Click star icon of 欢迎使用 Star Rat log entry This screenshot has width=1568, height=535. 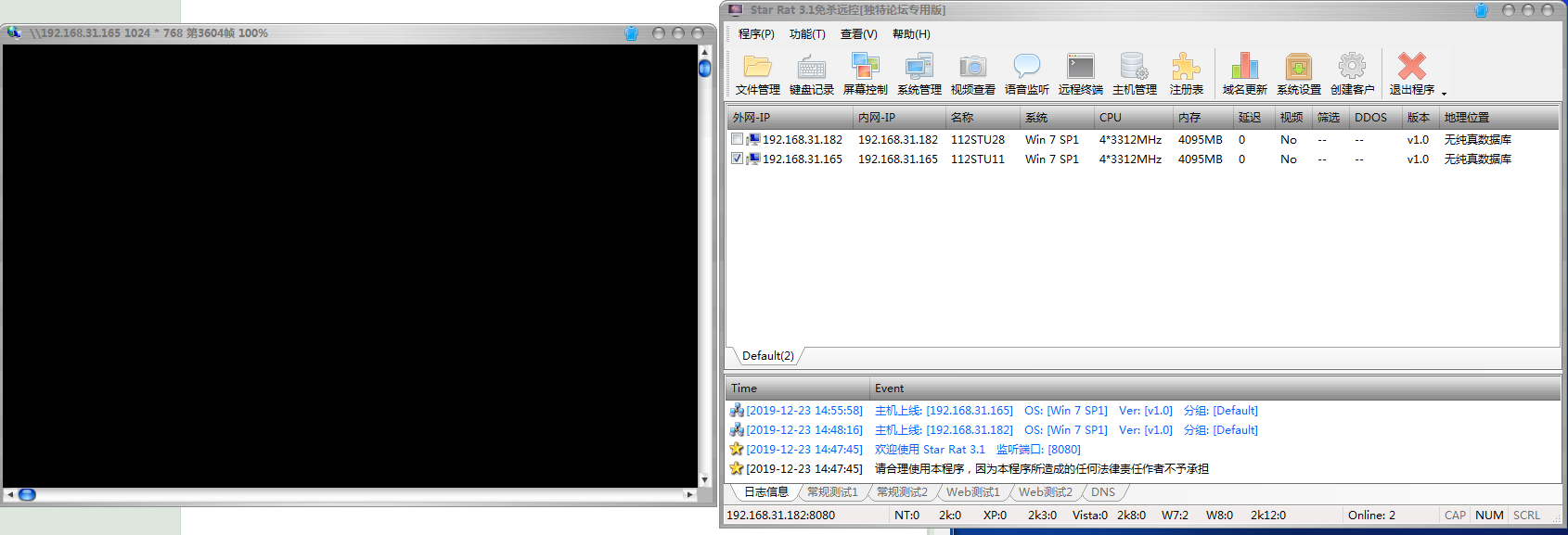coord(736,449)
